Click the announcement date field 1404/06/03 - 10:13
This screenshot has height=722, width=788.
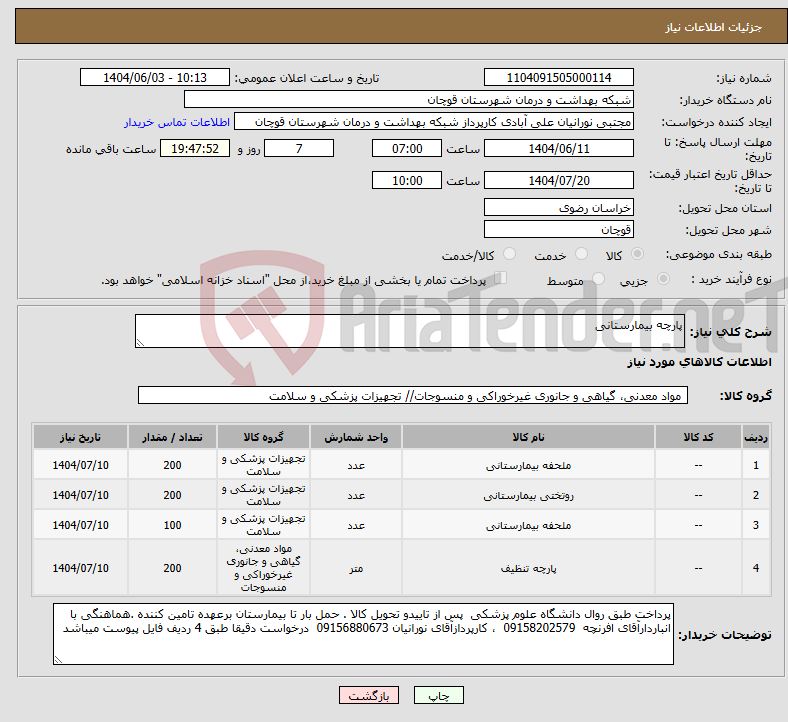pos(155,77)
